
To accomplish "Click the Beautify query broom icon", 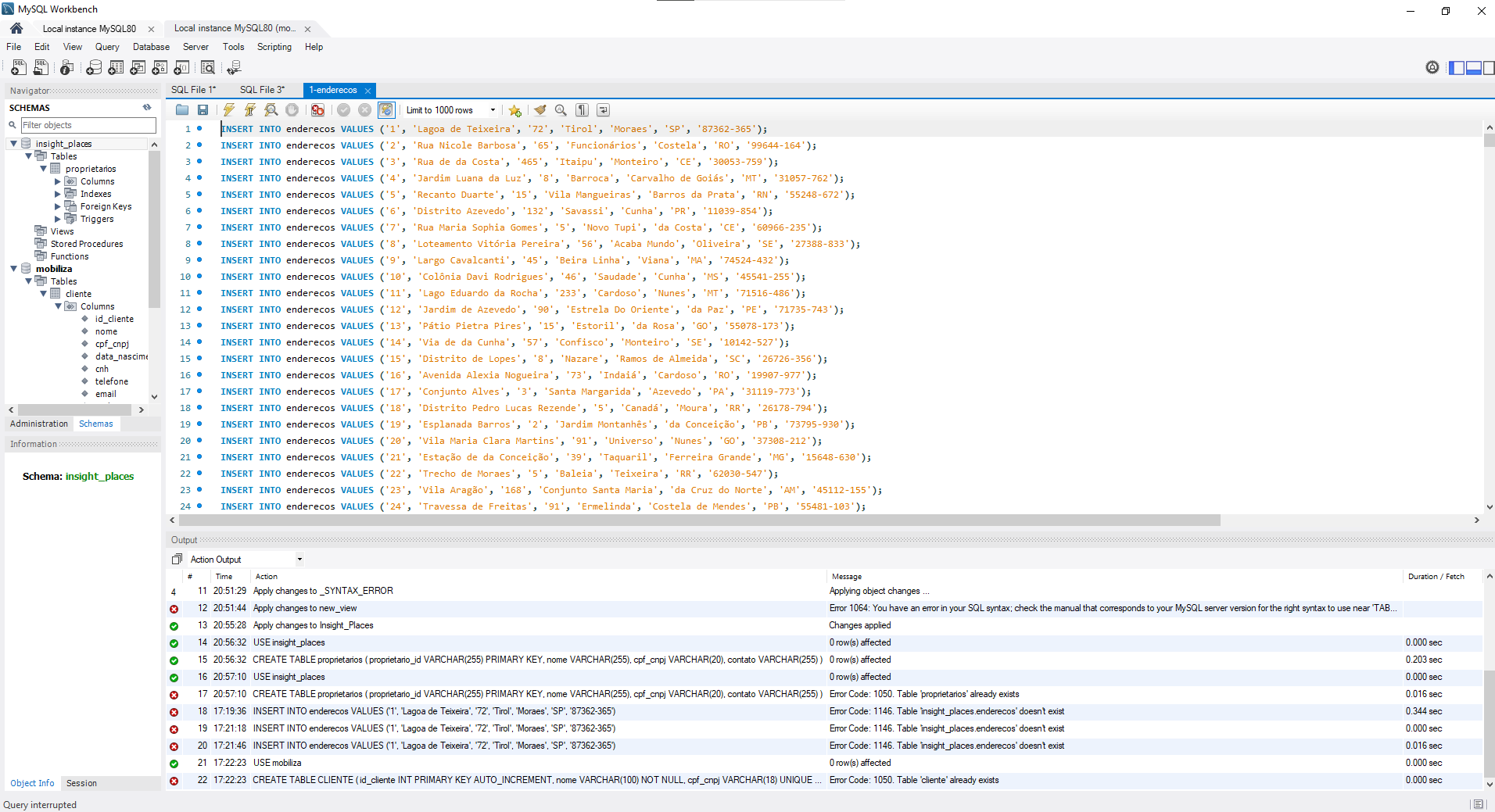I will tap(540, 110).
